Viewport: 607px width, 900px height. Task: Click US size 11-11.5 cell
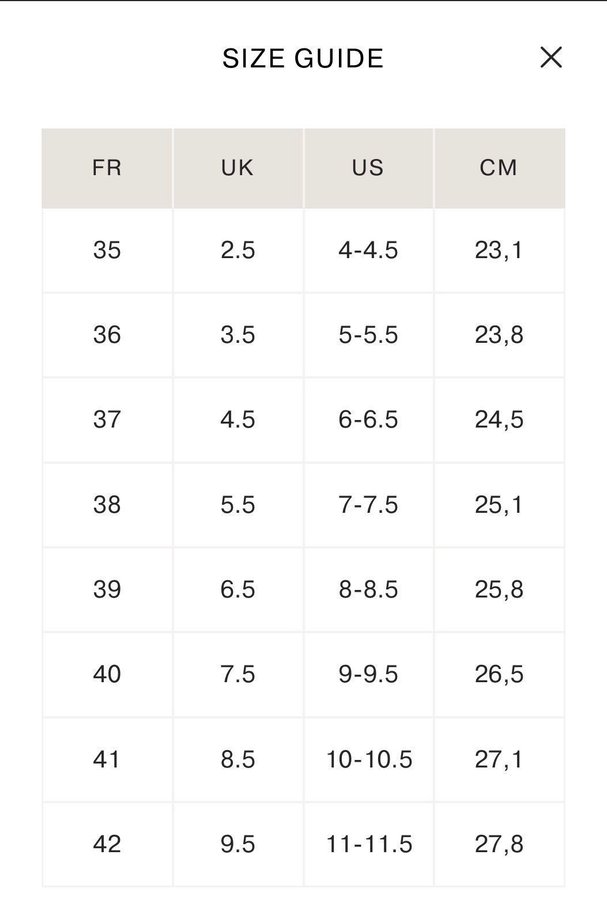(368, 844)
